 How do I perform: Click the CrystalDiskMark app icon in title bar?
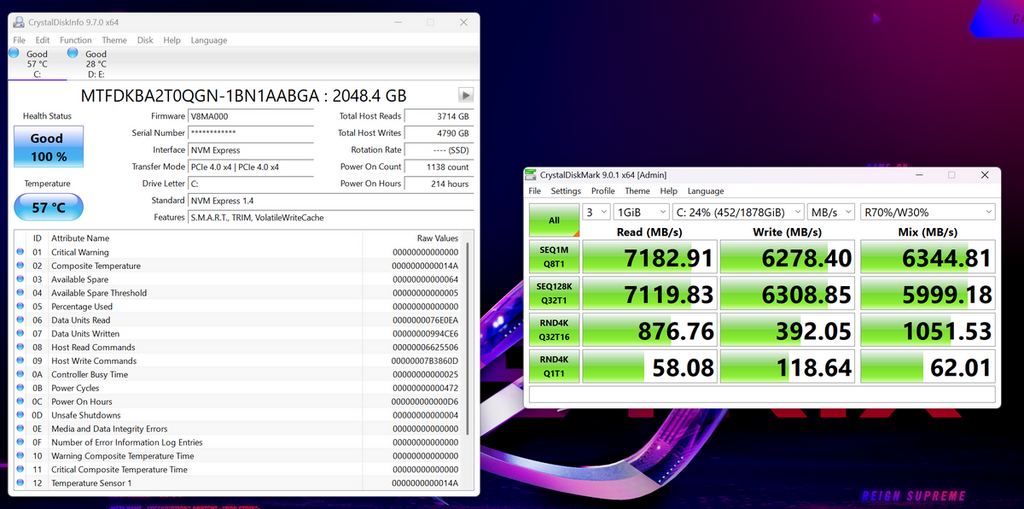(532, 175)
